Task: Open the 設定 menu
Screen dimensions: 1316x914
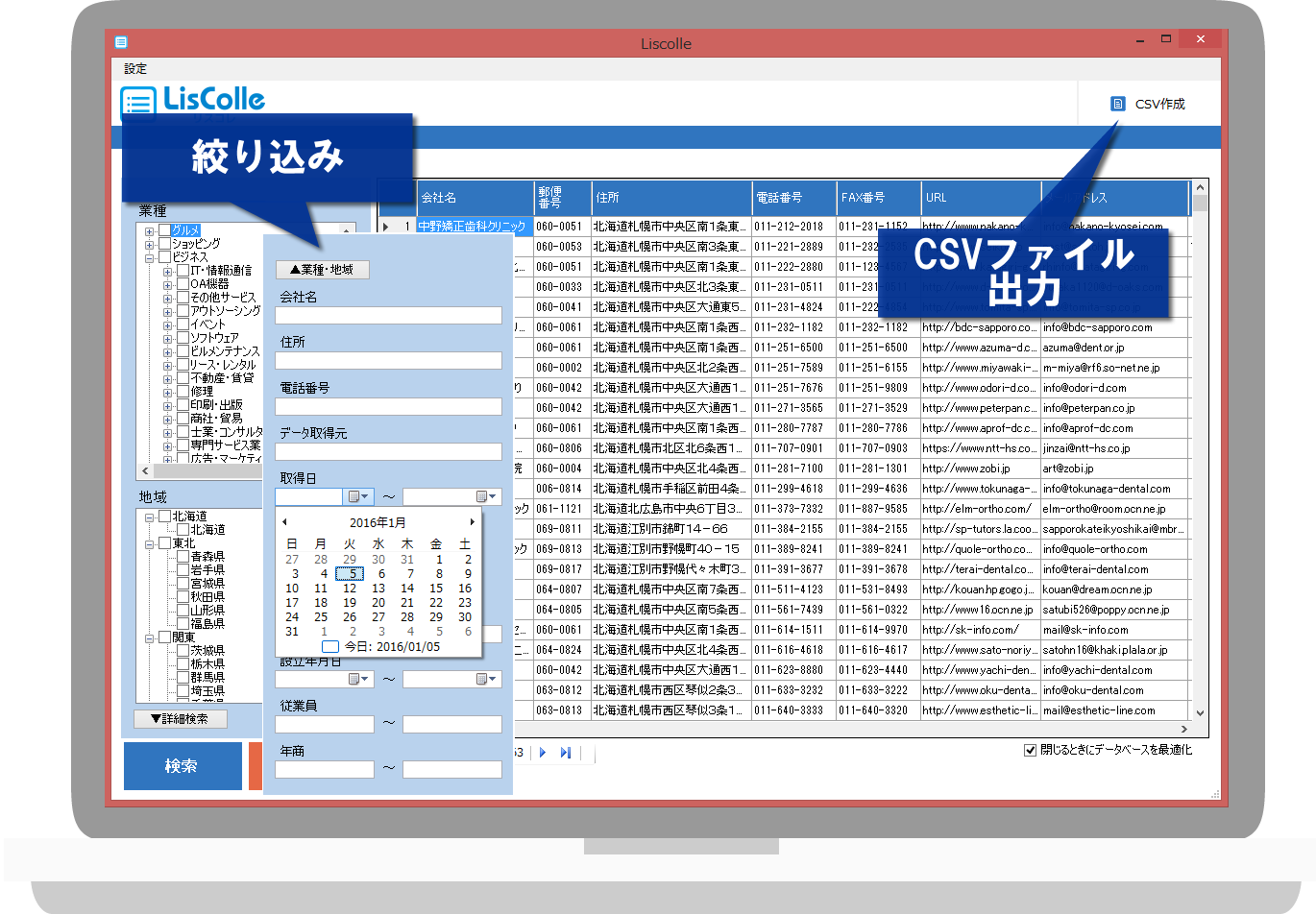Action: tap(135, 69)
